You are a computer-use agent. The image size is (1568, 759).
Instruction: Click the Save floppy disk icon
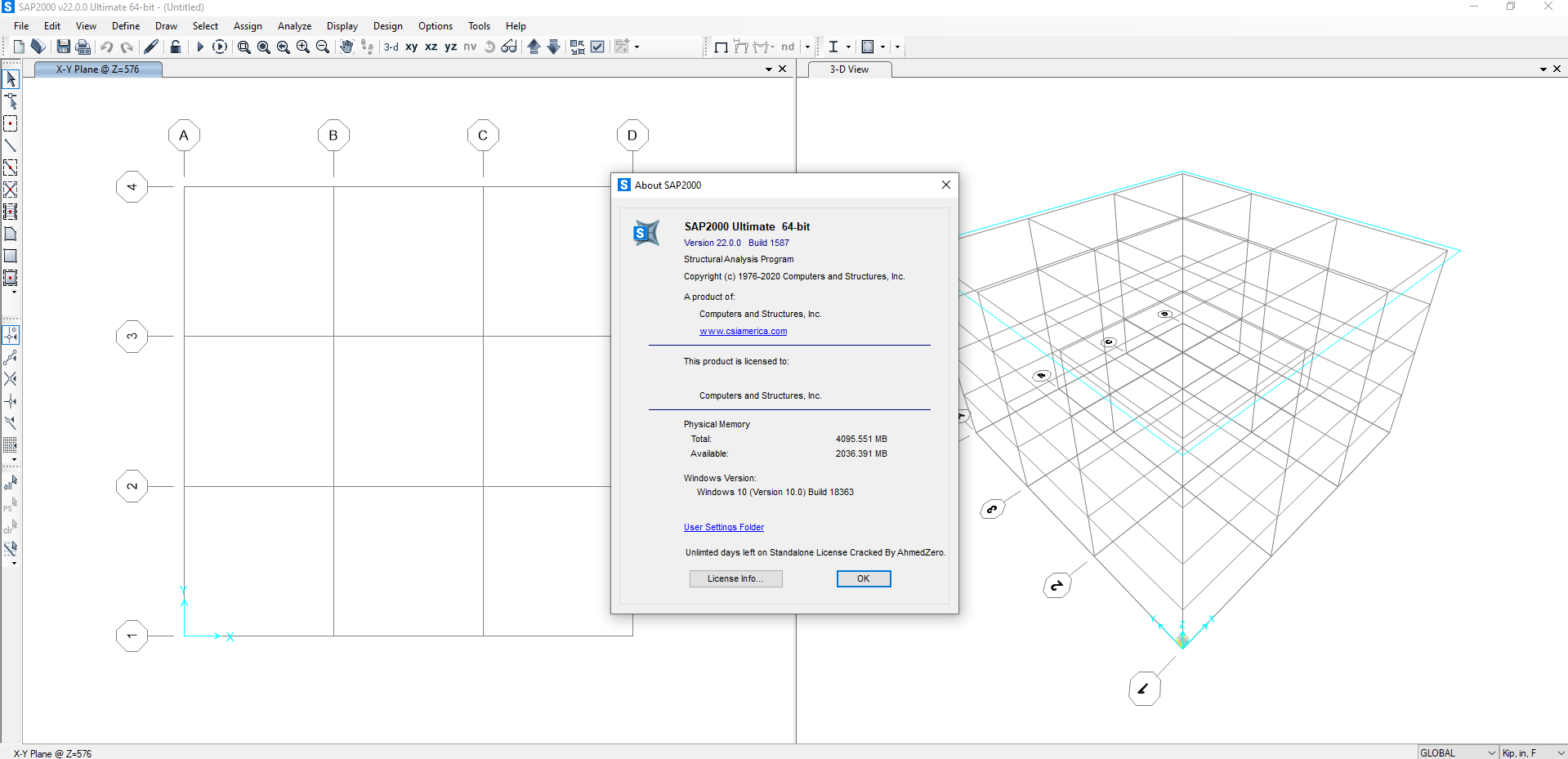(x=63, y=47)
